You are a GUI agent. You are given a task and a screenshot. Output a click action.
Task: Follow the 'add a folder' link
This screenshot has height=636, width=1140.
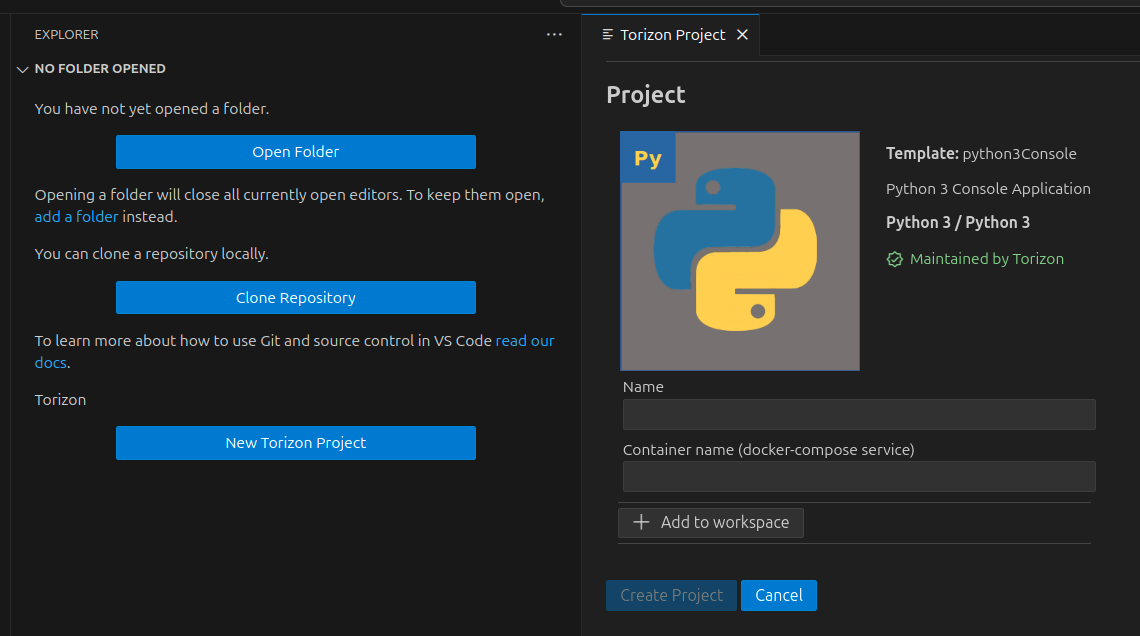(x=76, y=216)
